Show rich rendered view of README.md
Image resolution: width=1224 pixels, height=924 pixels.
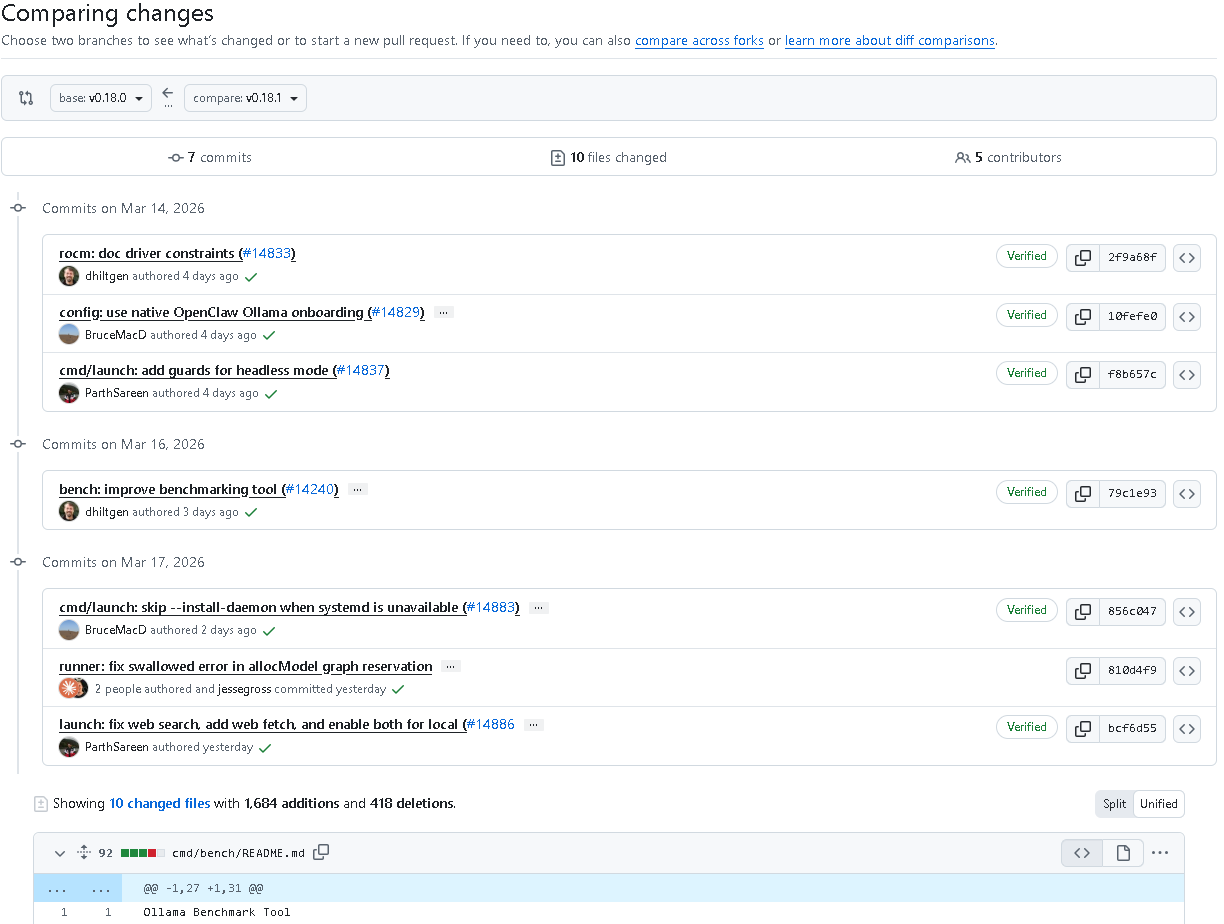tap(1123, 853)
